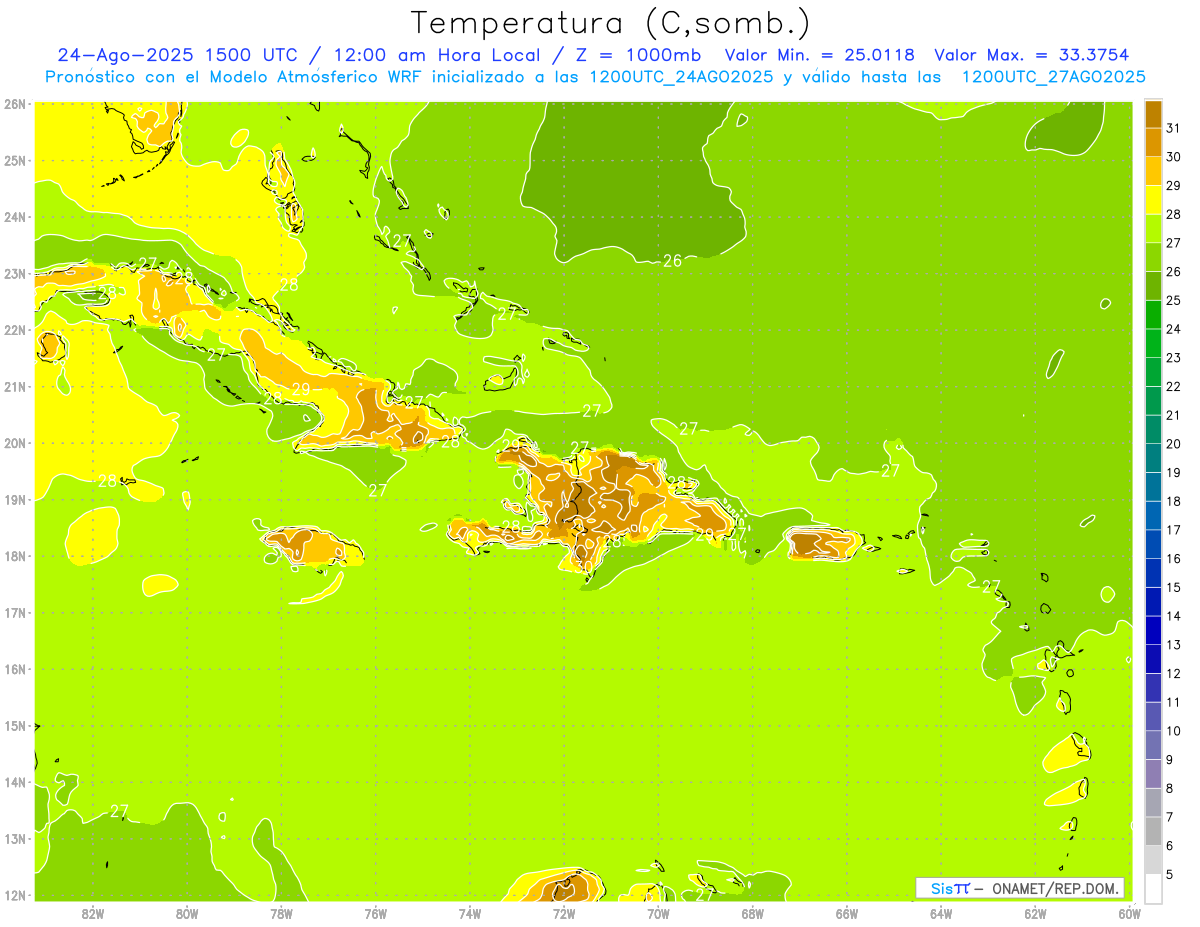This screenshot has width=1200, height=927.
Task: Click the teal legend band between 19 and 20
Action: pos(1153,458)
